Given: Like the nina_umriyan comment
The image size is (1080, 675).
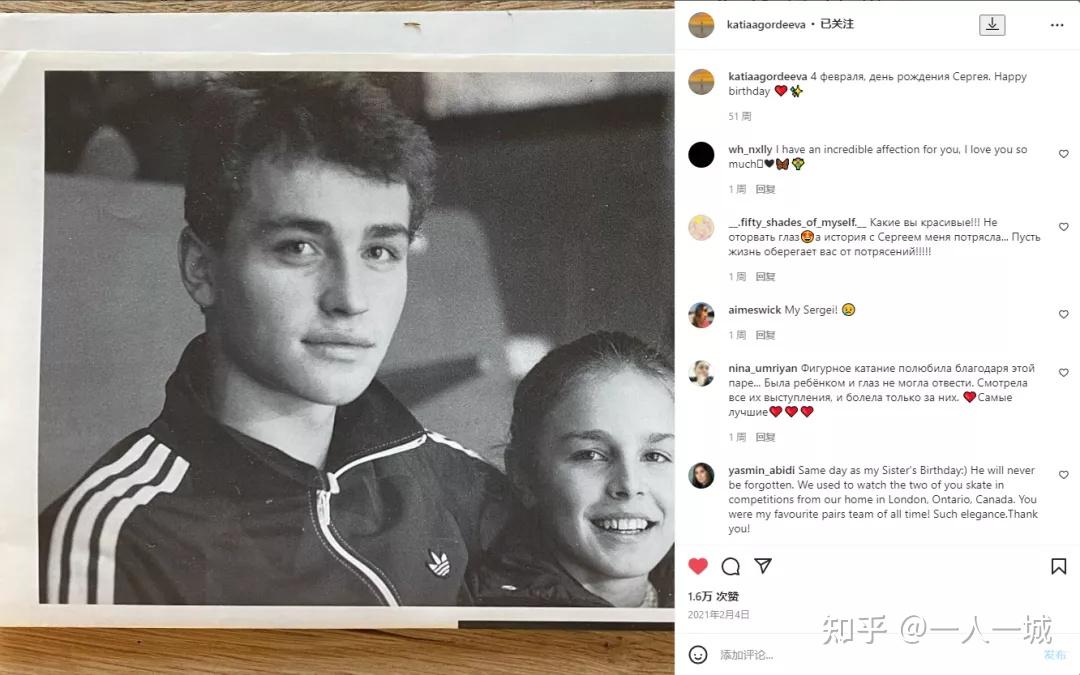Looking at the screenshot, I should tap(1063, 373).
